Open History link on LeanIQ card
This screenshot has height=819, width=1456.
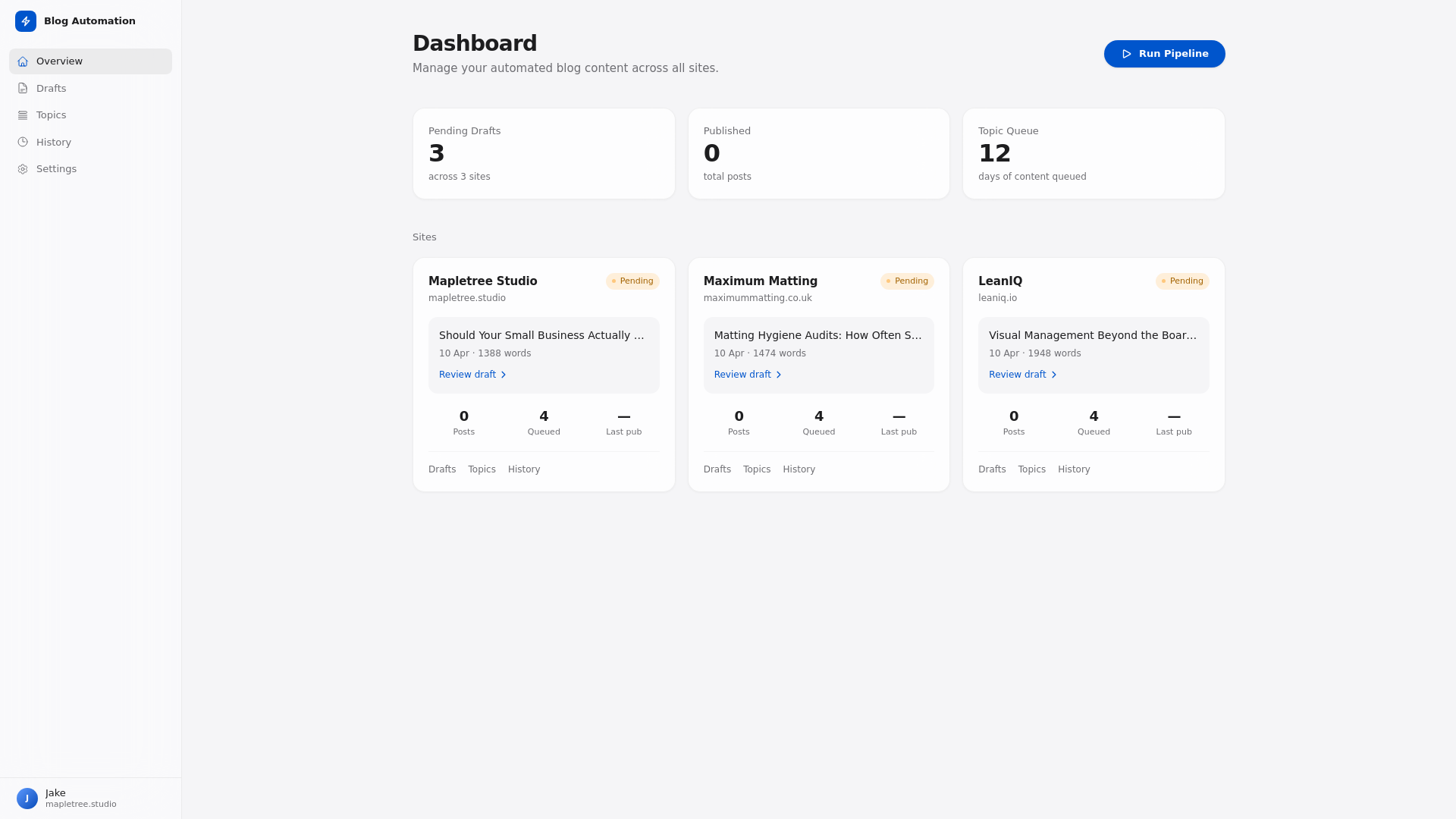coord(1074,469)
